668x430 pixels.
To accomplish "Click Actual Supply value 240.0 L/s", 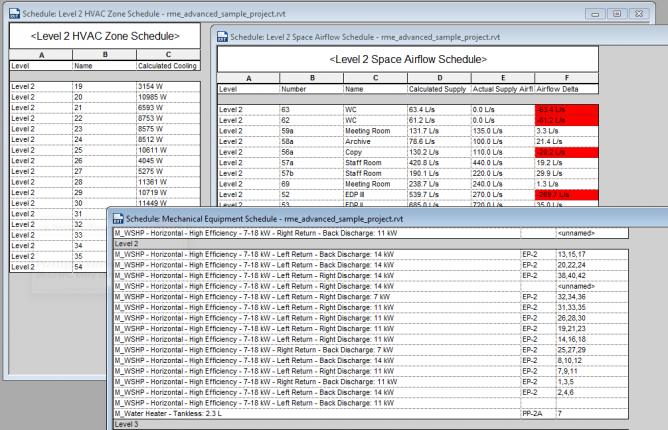I will (503, 184).
